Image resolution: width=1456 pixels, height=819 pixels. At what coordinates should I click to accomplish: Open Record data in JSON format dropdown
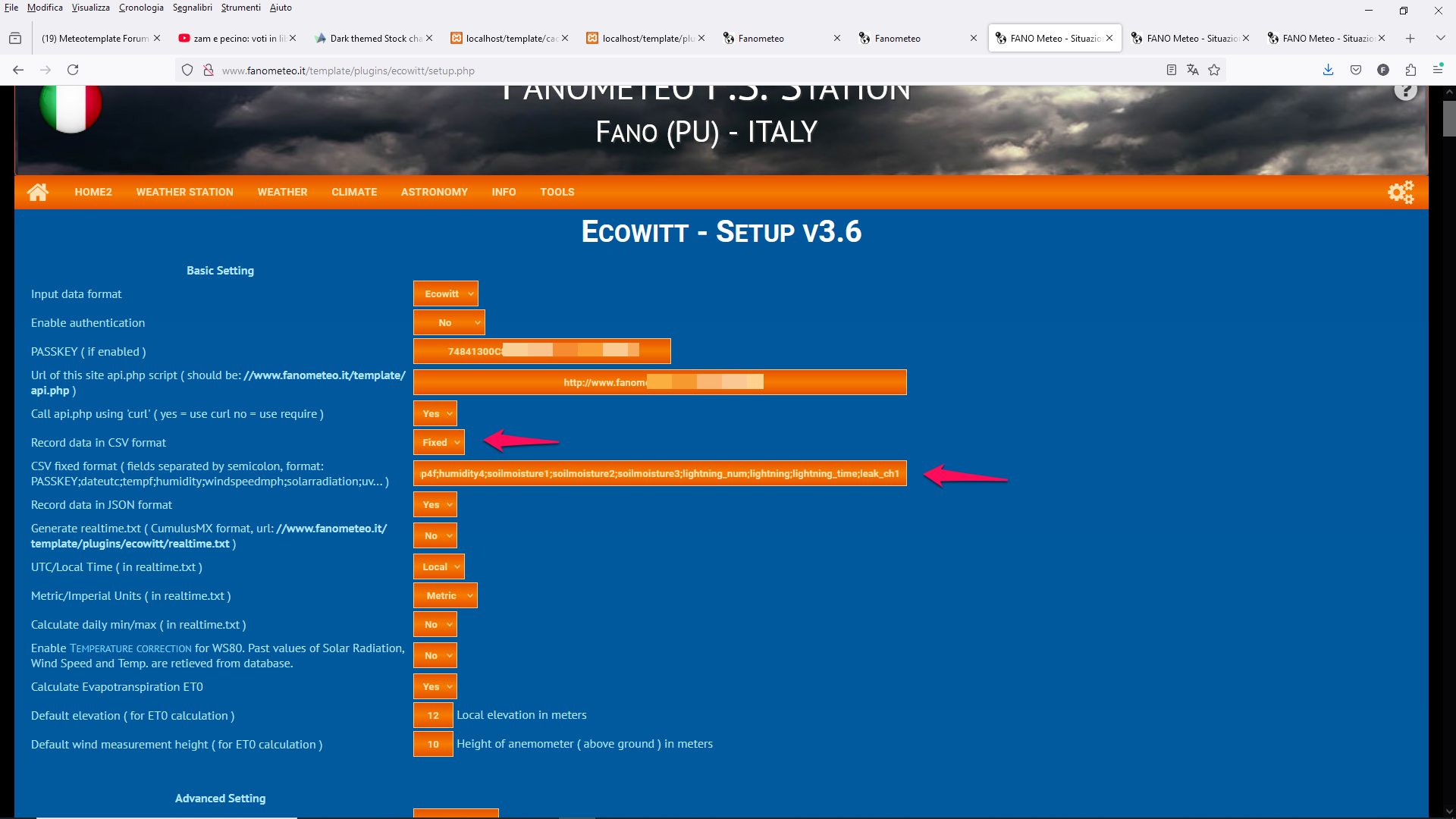tap(435, 504)
